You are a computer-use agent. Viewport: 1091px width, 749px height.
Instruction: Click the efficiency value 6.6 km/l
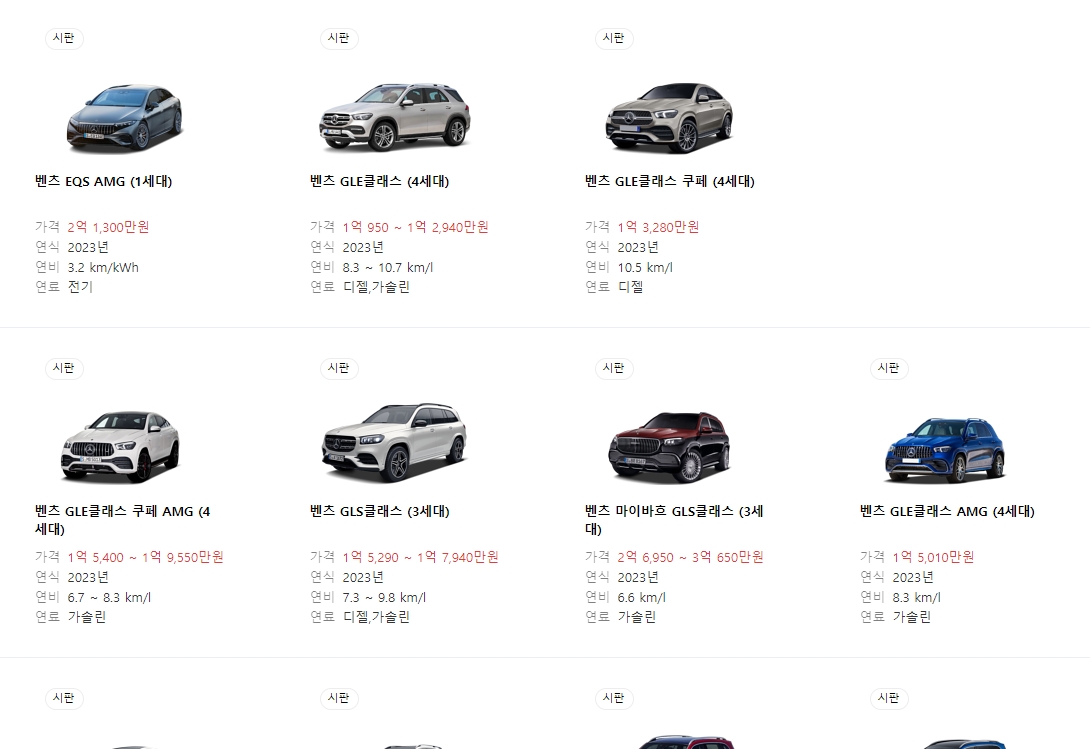[x=642, y=597]
